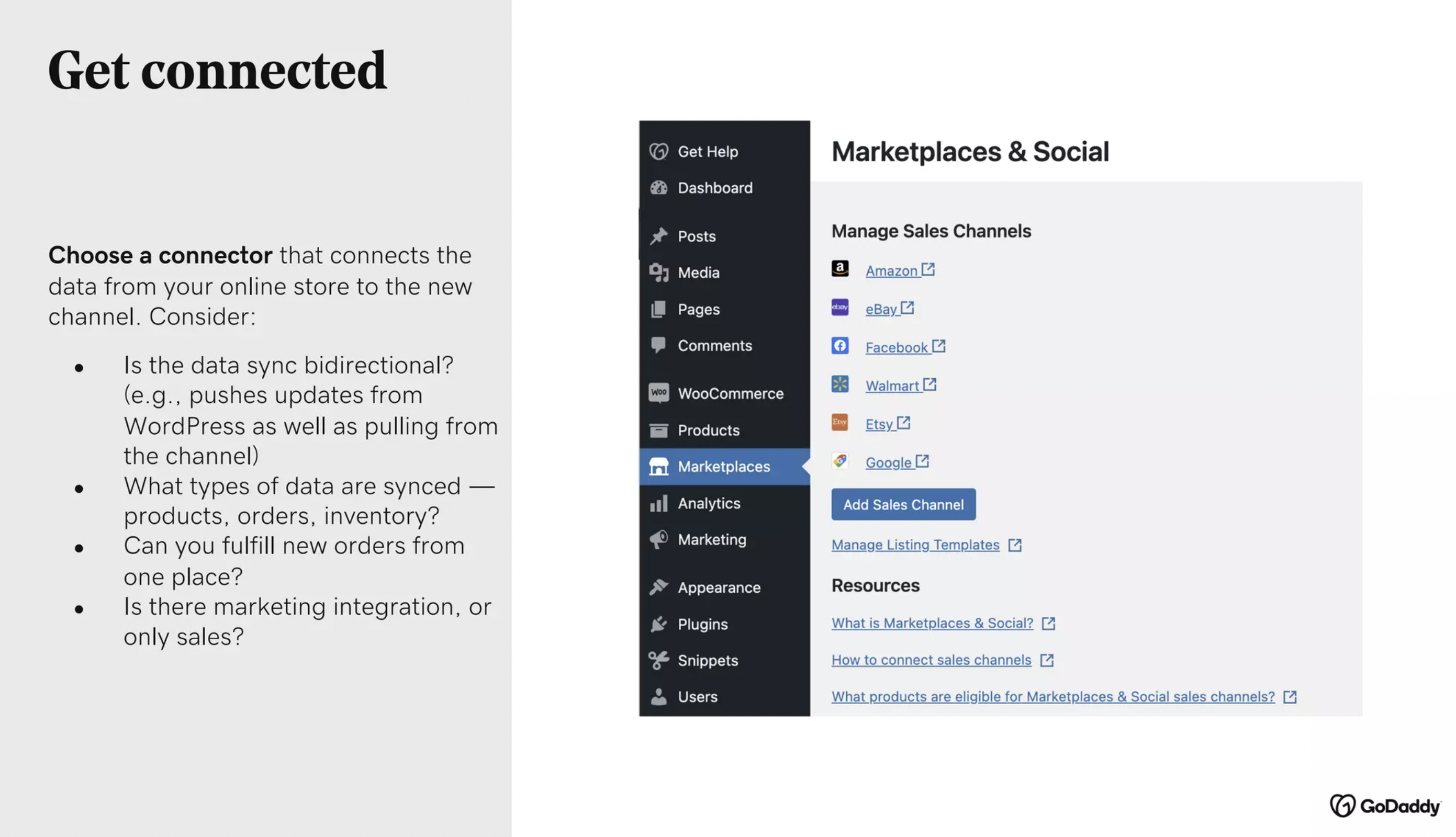The height and width of the screenshot is (837, 1456).
Task: Click the Users person icon
Action: (658, 696)
